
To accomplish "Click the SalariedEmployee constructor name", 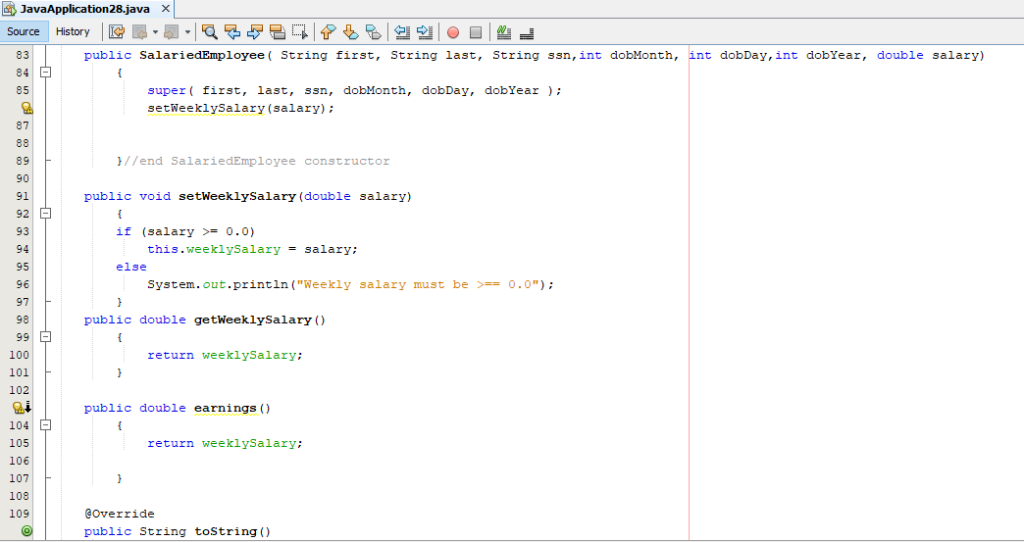I will (x=202, y=56).
